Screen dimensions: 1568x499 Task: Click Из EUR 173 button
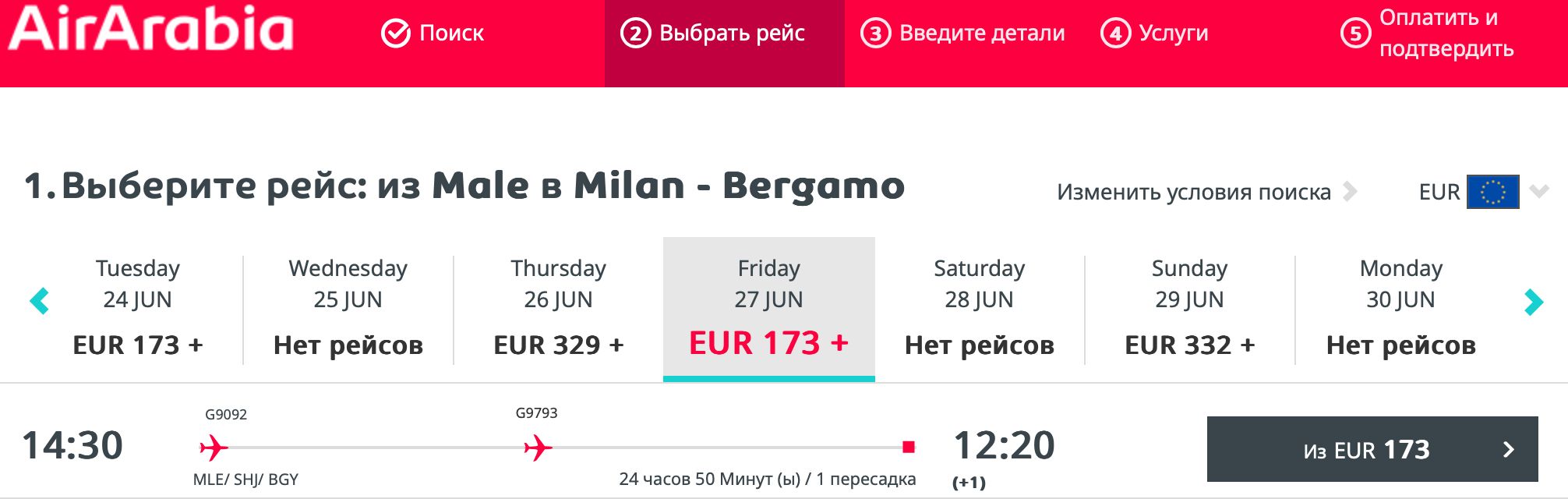coord(1372,449)
